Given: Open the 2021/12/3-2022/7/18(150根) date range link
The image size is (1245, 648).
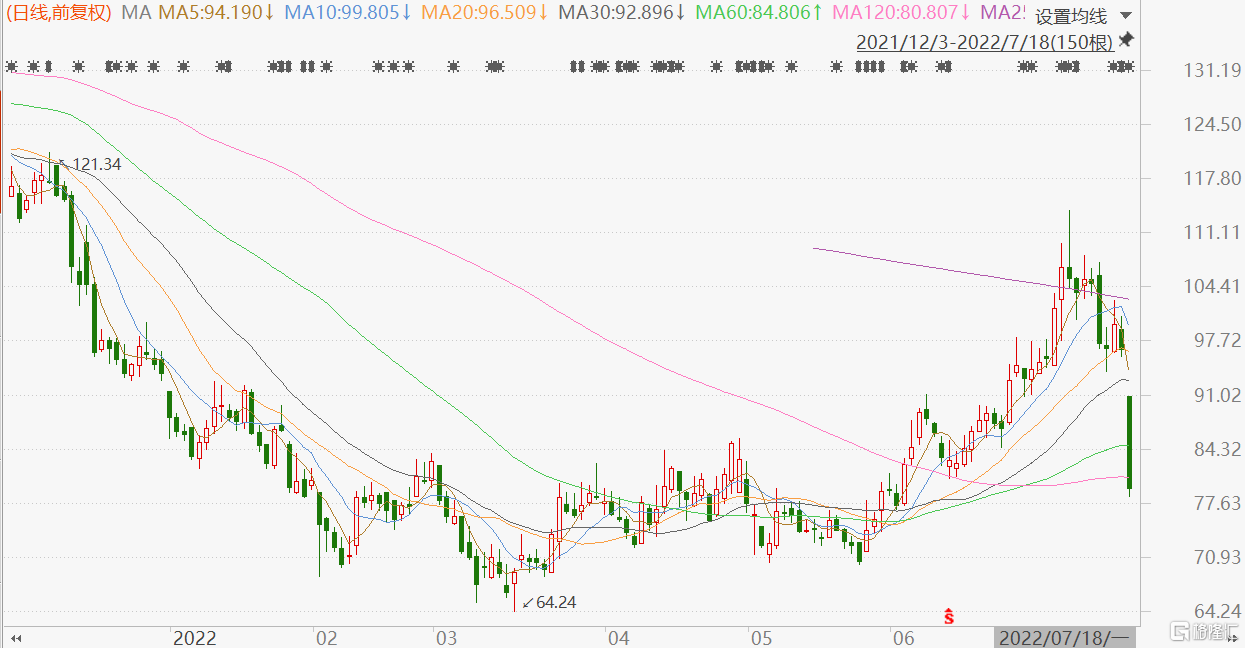Looking at the screenshot, I should 985,42.
